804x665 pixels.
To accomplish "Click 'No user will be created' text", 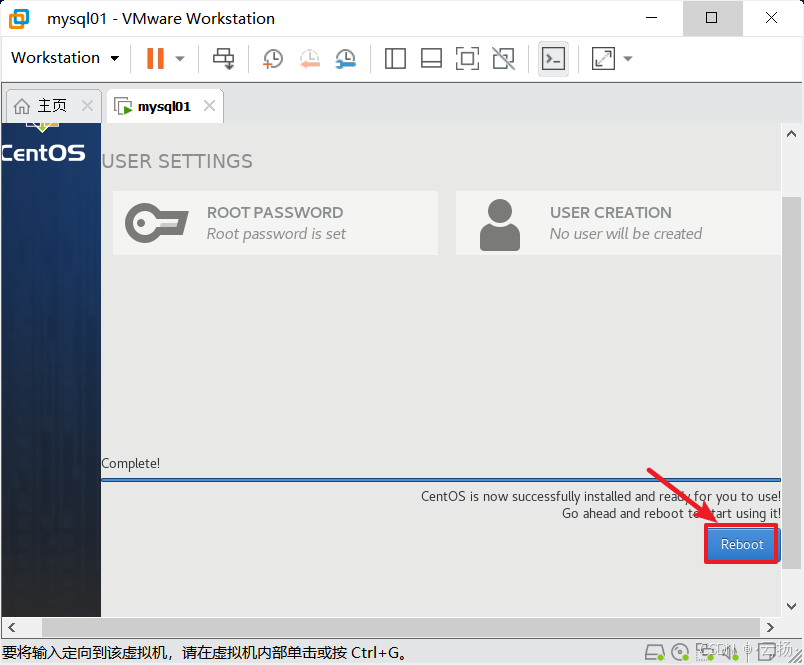I will (x=626, y=234).
